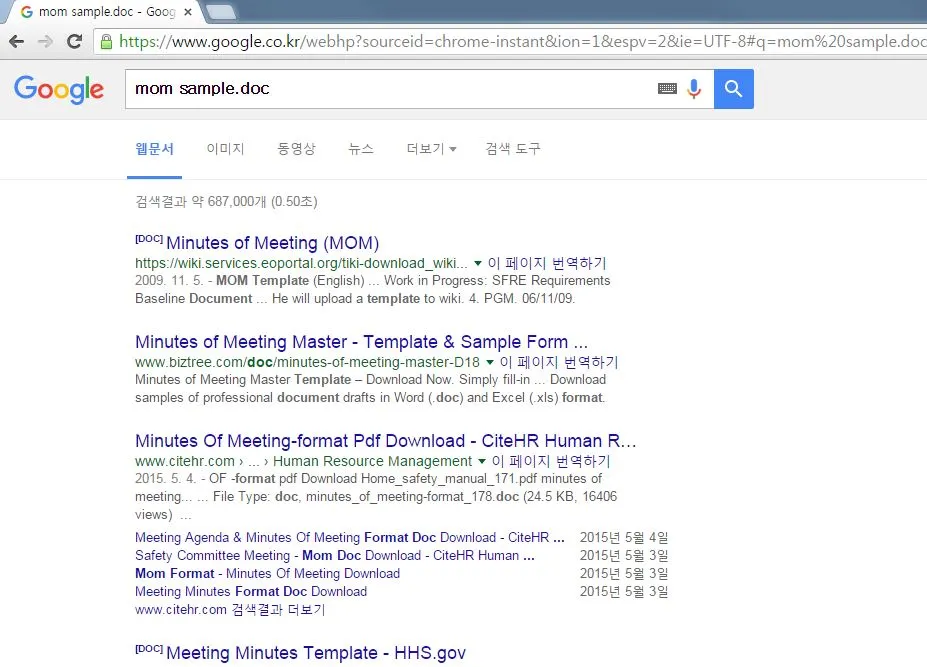
Task: Open 'Minutes of Meeting Master - Template & Sample Form' result
Action: click(361, 342)
